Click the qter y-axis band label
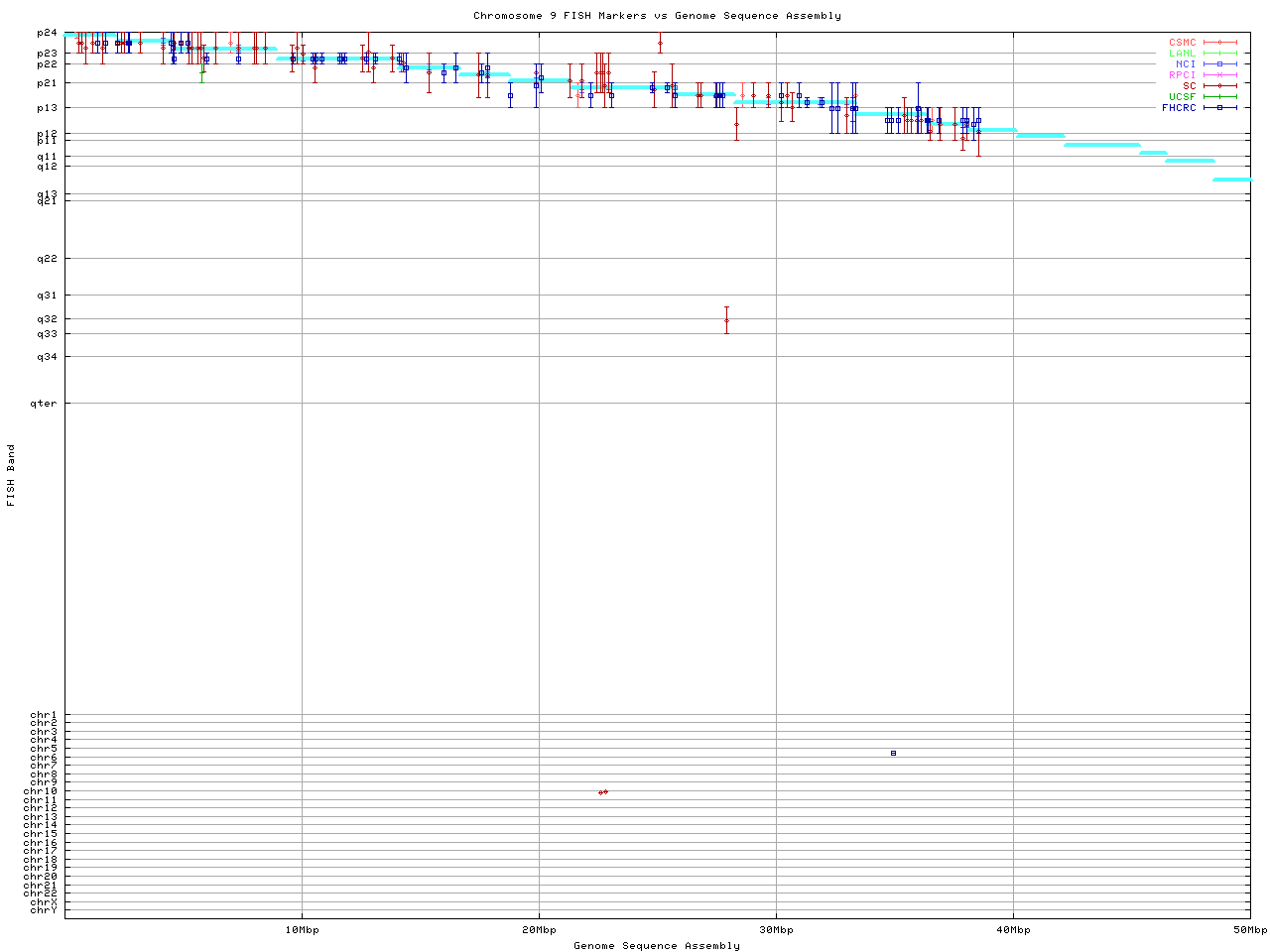 44,404
